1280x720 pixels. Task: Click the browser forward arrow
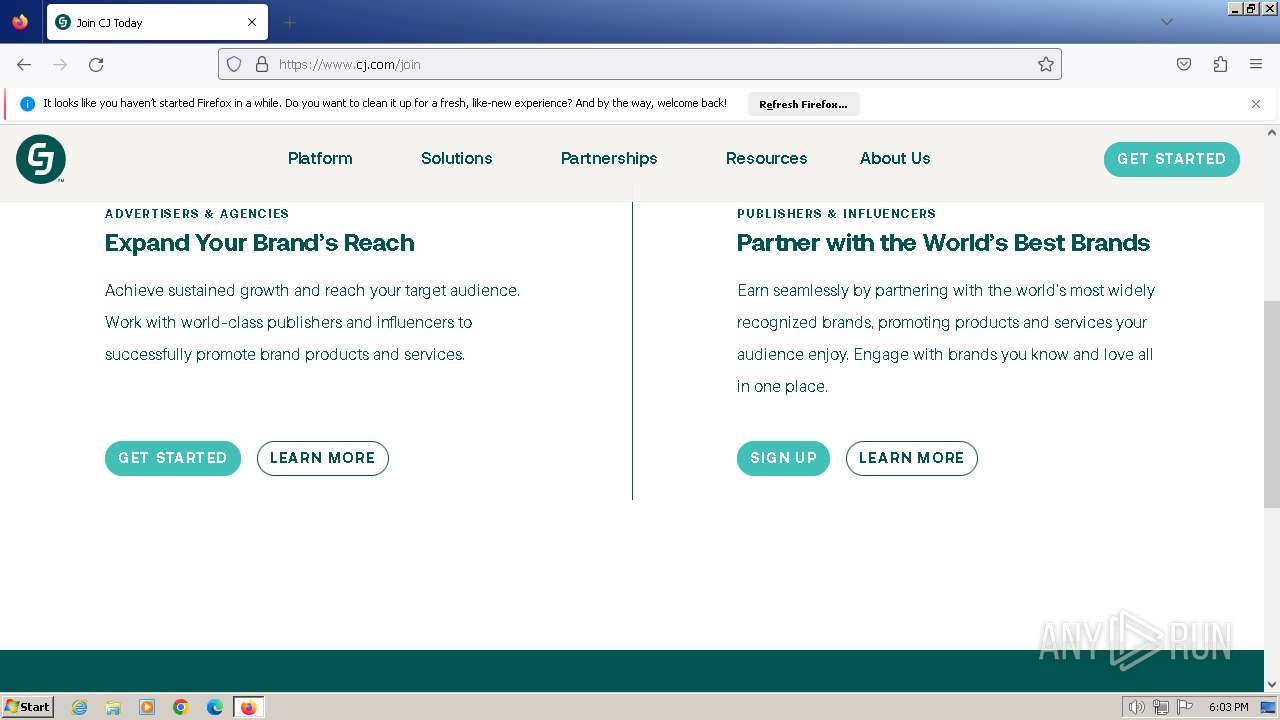tap(60, 64)
